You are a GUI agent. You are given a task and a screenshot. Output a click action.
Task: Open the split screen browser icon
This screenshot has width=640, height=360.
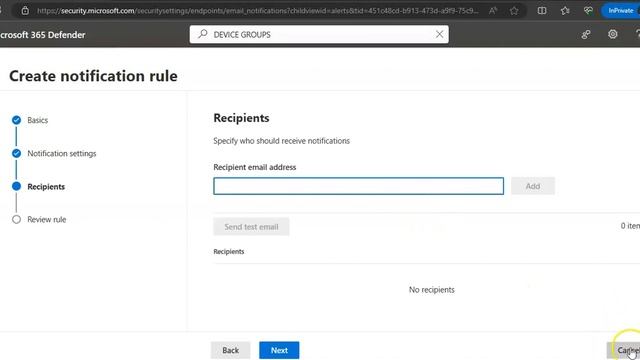[542, 11]
